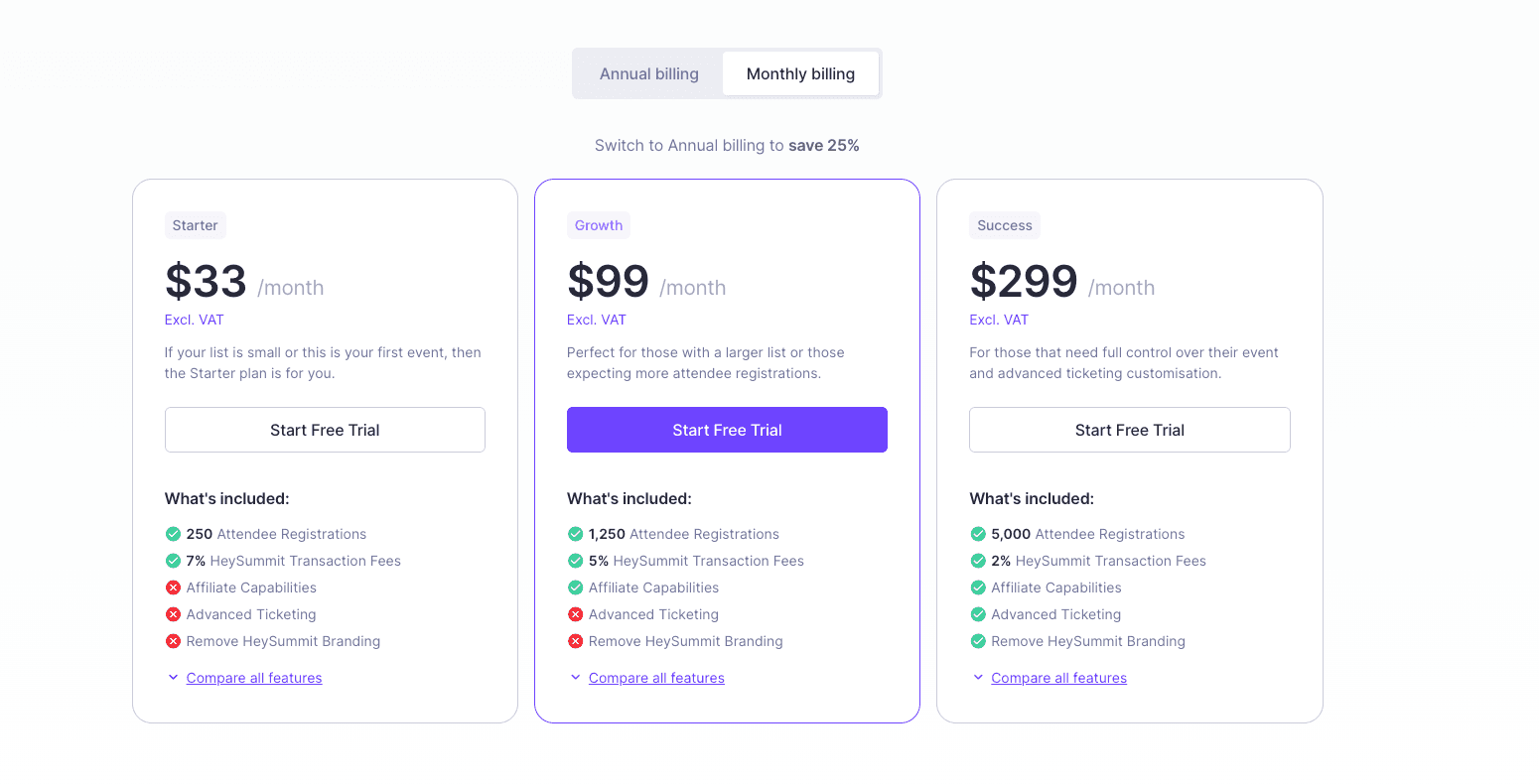The height and width of the screenshot is (784, 1539).
Task: Click green check beside Growth Affiliate Capabilities
Action: click(575, 588)
